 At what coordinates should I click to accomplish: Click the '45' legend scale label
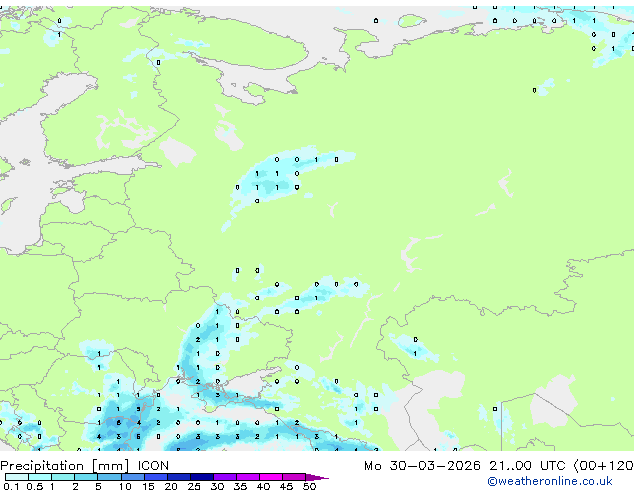tap(286, 486)
